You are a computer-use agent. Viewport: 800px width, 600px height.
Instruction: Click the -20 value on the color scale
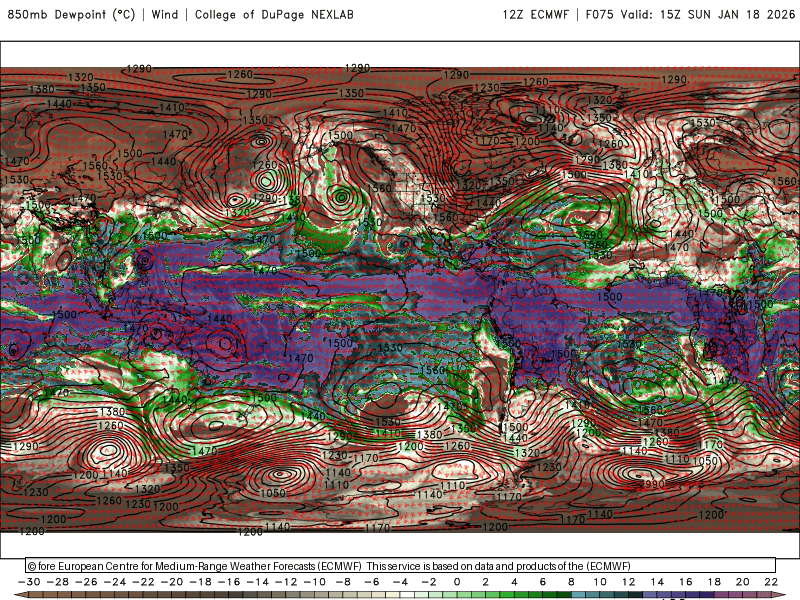(x=172, y=582)
